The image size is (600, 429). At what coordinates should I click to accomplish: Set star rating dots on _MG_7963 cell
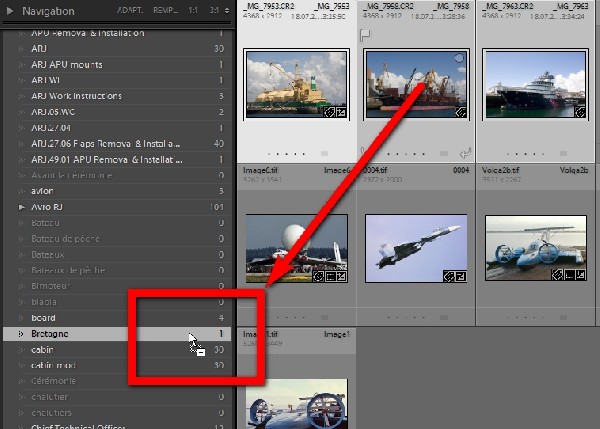click(x=526, y=154)
